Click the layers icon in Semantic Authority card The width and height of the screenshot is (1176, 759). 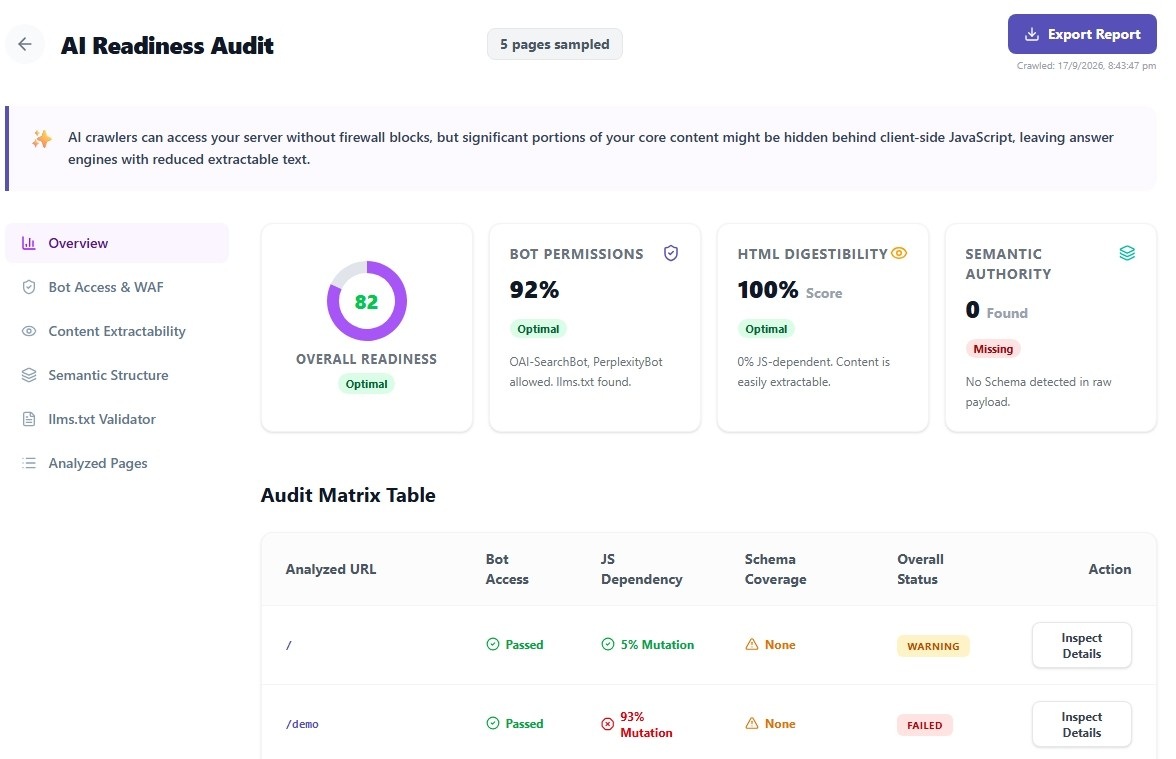[1127, 254]
